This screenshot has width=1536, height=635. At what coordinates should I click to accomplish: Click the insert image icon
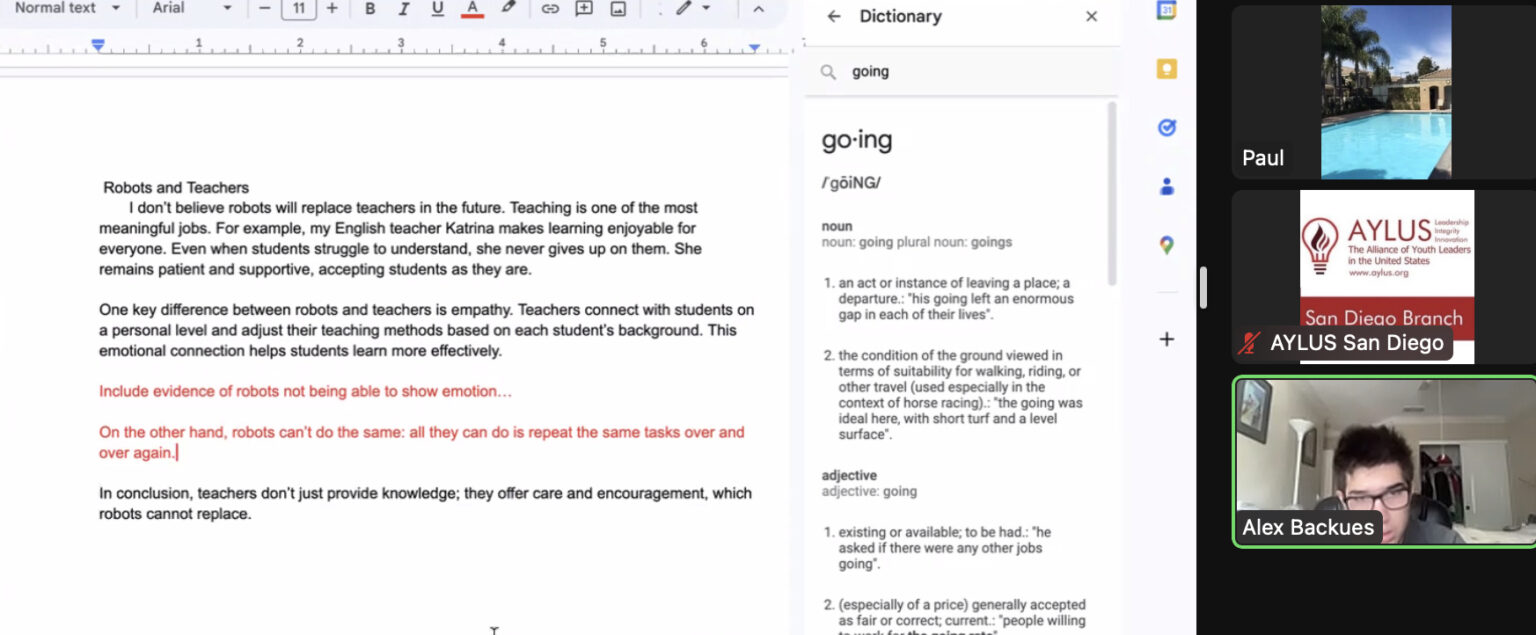[x=618, y=9]
